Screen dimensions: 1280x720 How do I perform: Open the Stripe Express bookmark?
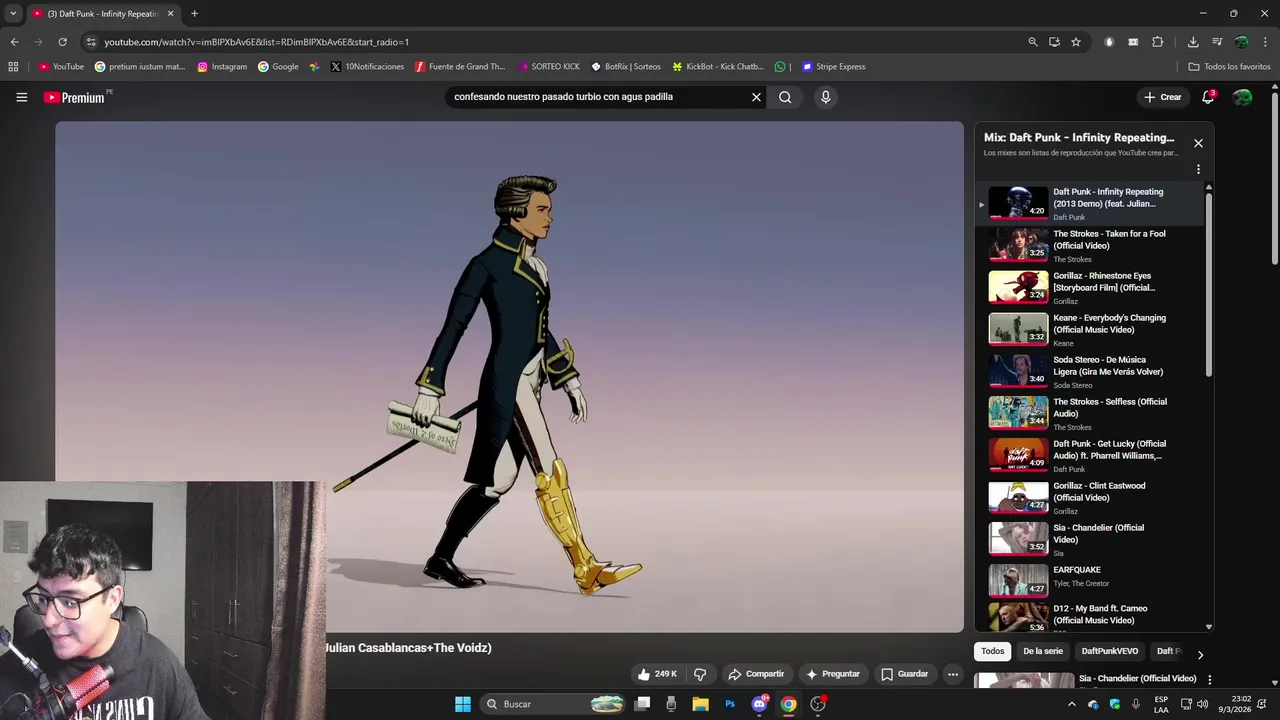(x=833, y=67)
